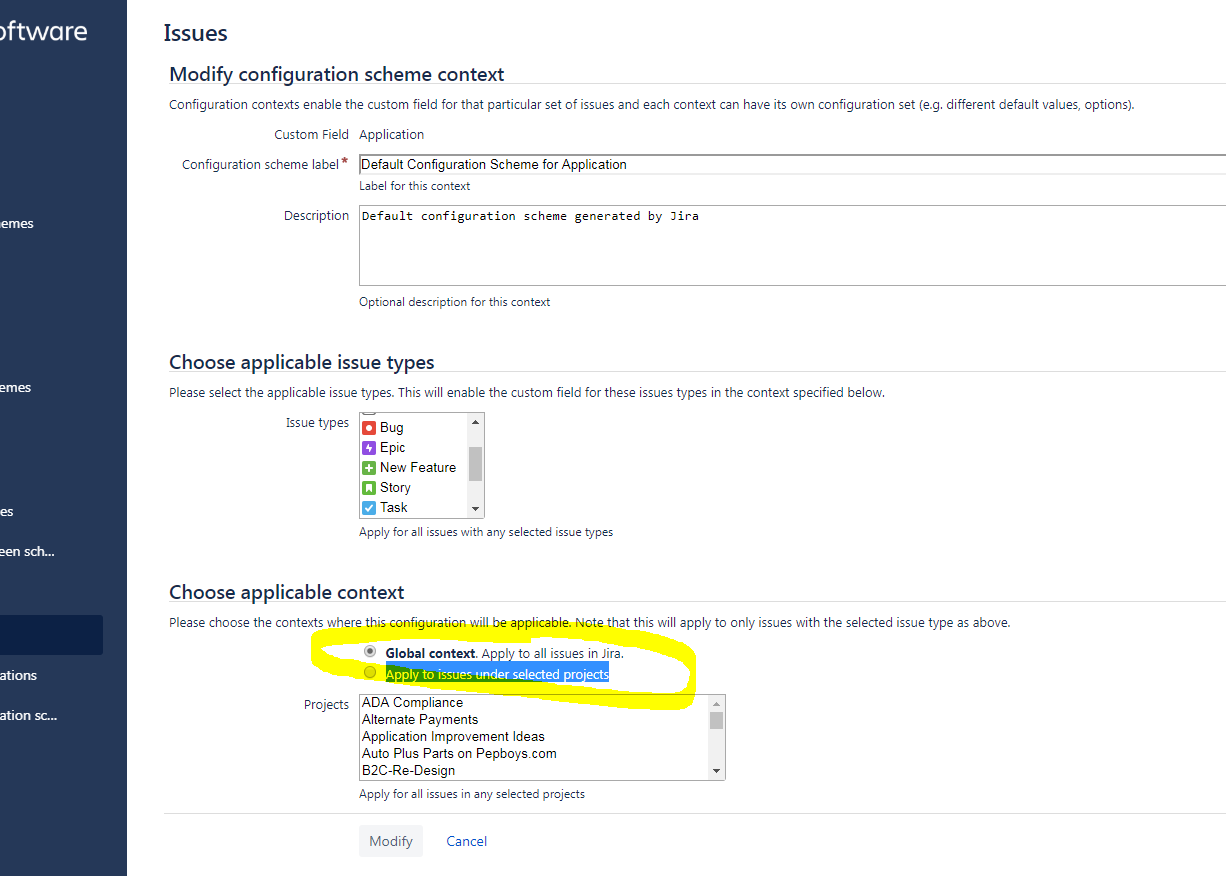1226x876 pixels.
Task: Click the Description text area
Action: point(792,245)
